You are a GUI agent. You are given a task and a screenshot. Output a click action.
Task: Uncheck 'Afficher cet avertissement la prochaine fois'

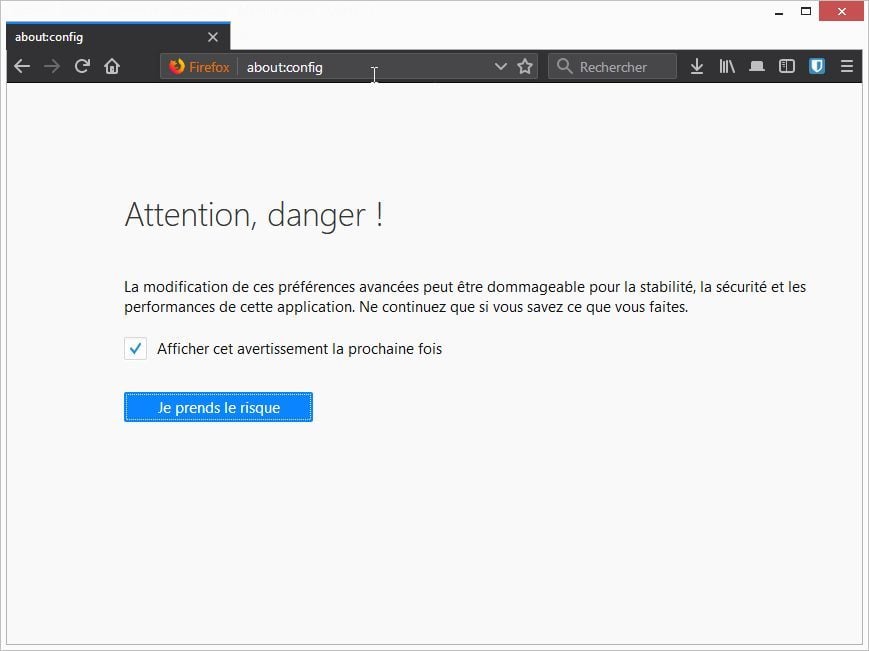(135, 348)
